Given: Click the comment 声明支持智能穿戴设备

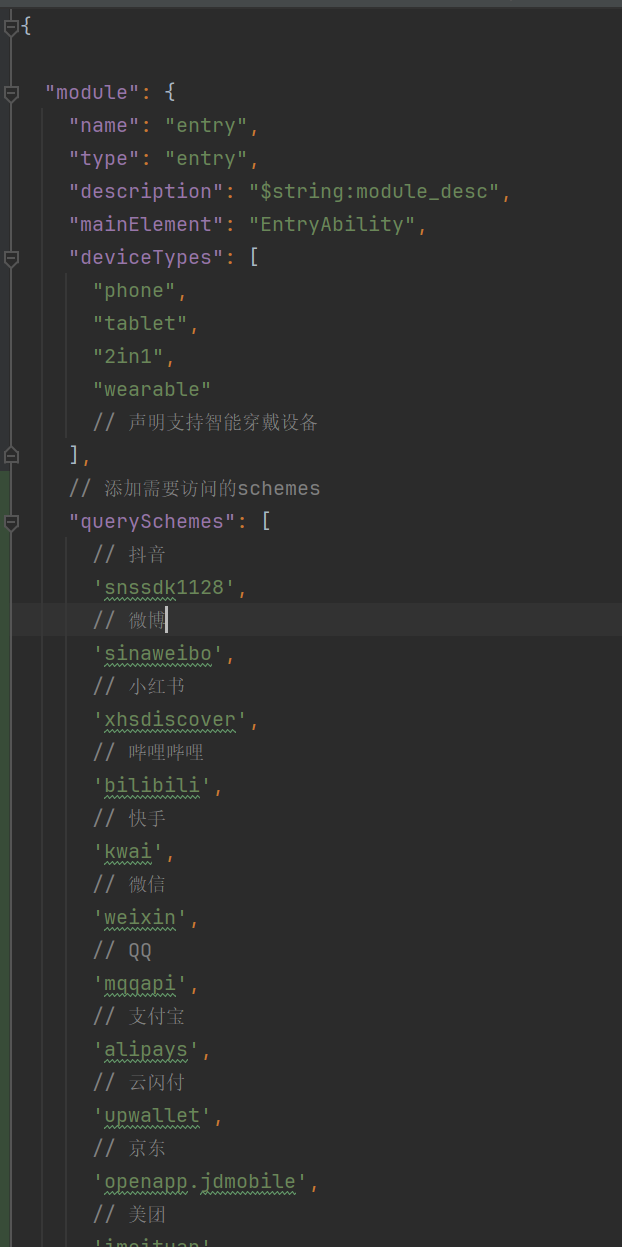Looking at the screenshot, I should pyautogui.click(x=205, y=423).
